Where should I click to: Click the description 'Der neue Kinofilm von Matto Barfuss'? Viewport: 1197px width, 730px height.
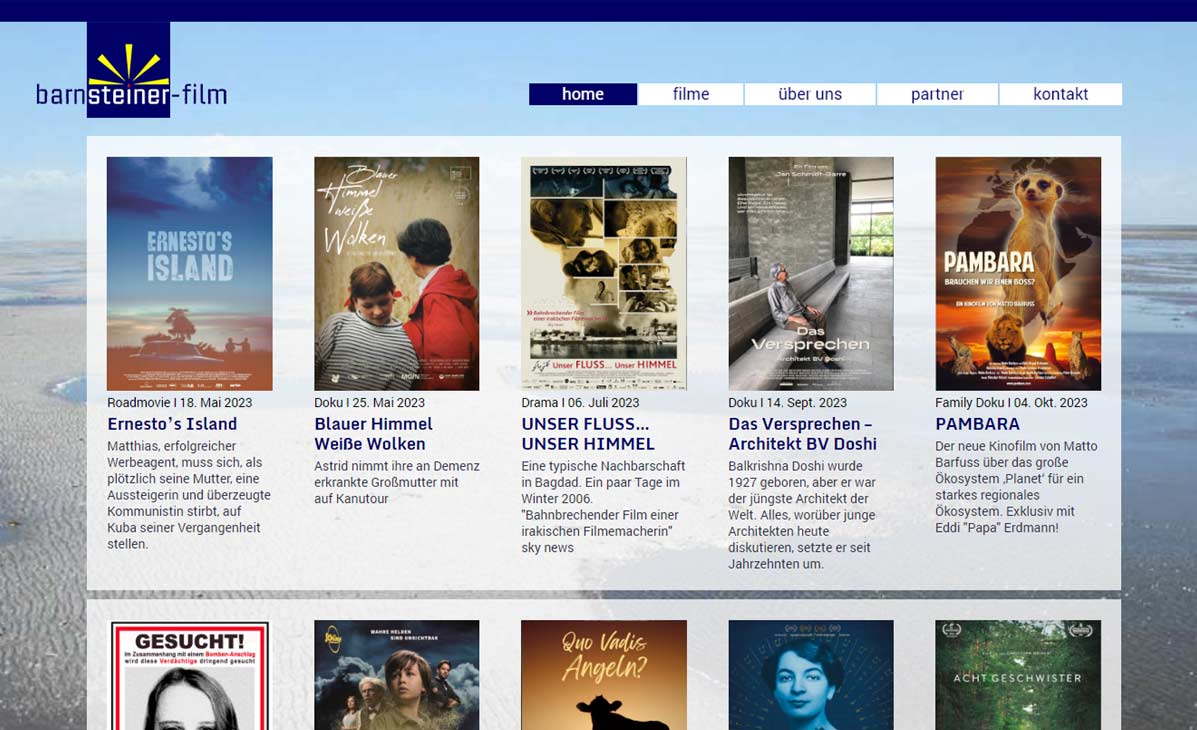[1016, 486]
